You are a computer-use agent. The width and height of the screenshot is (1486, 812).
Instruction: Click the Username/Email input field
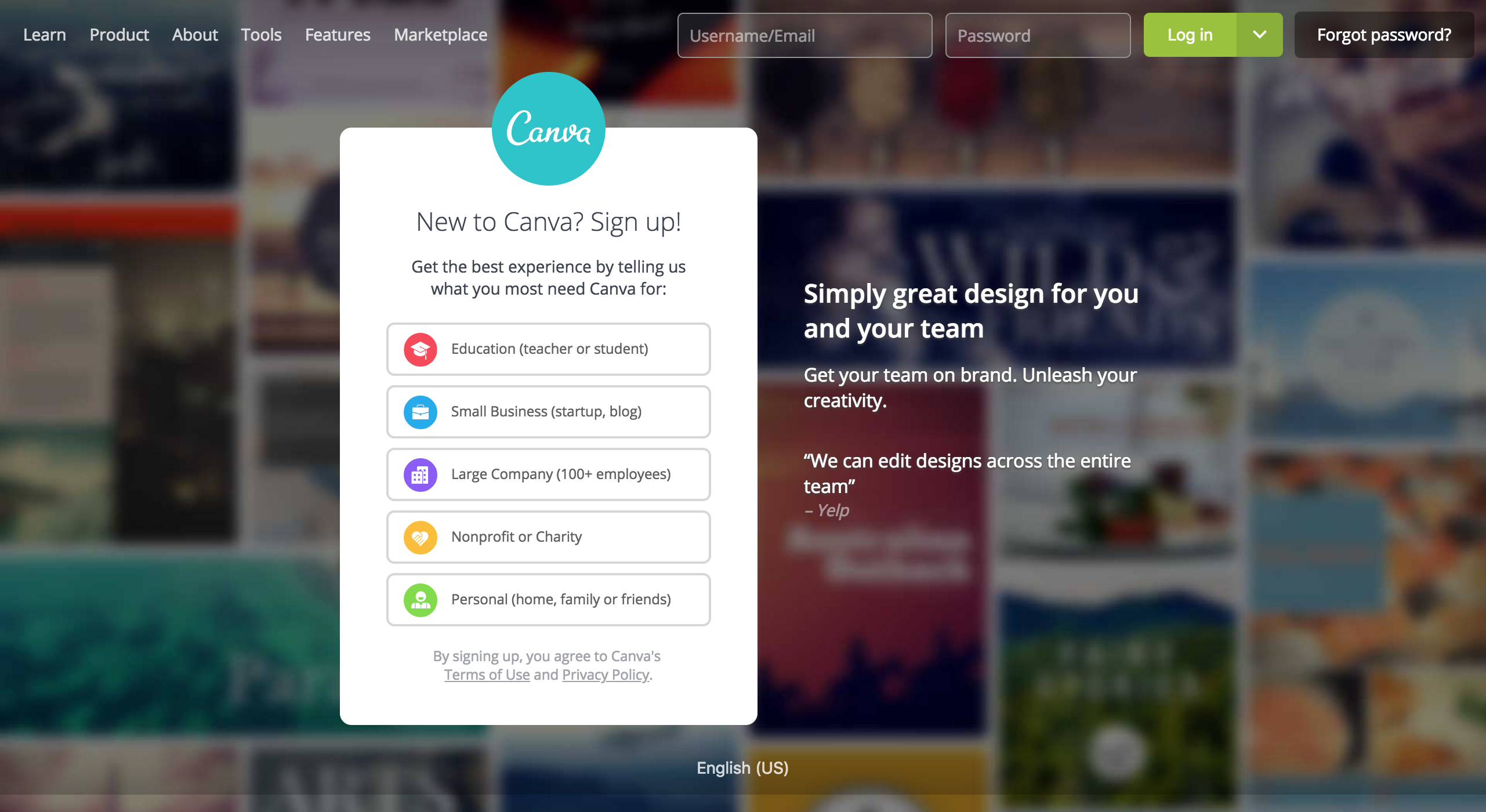[806, 35]
